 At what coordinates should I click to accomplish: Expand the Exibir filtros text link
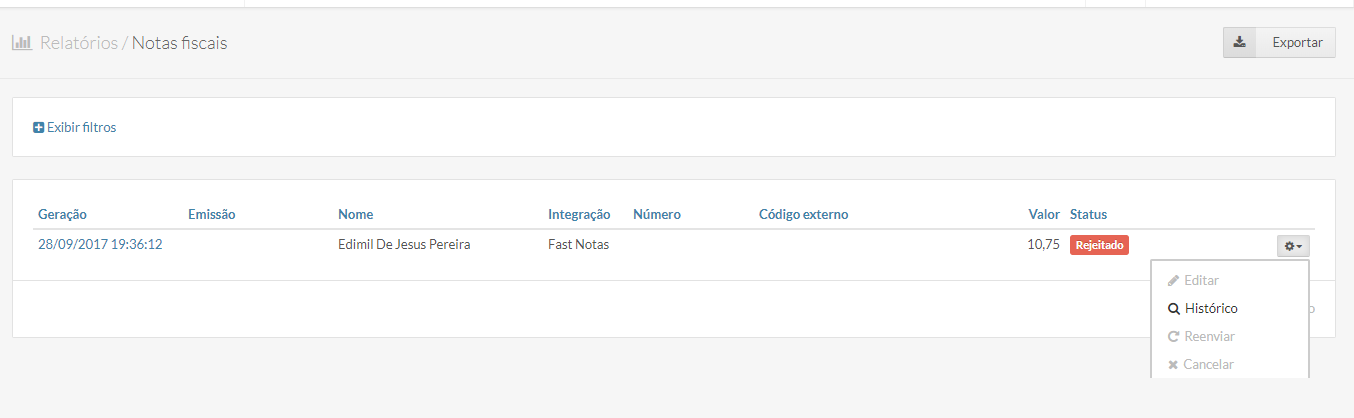(81, 128)
